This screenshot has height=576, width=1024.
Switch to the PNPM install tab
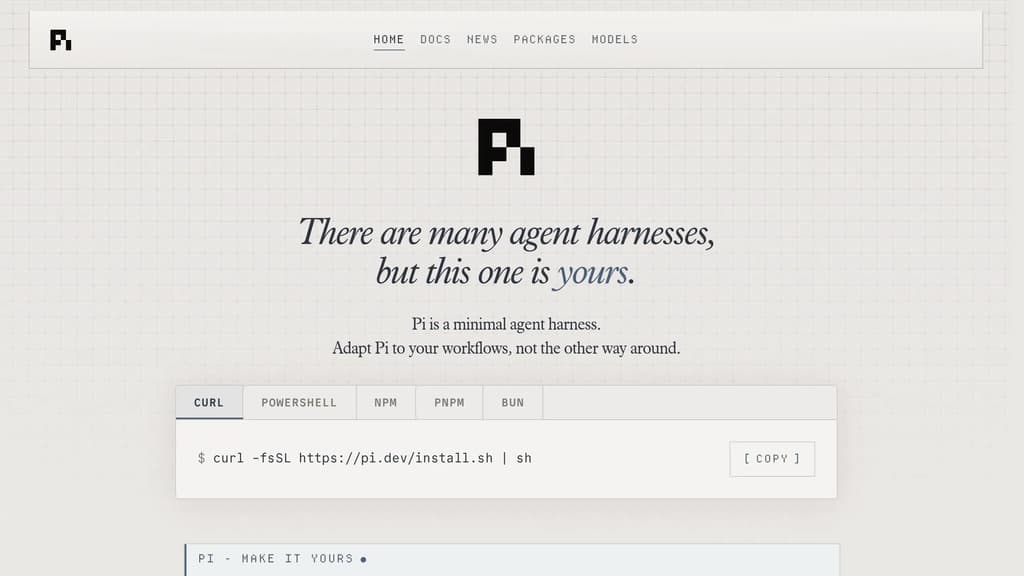pyautogui.click(x=449, y=402)
